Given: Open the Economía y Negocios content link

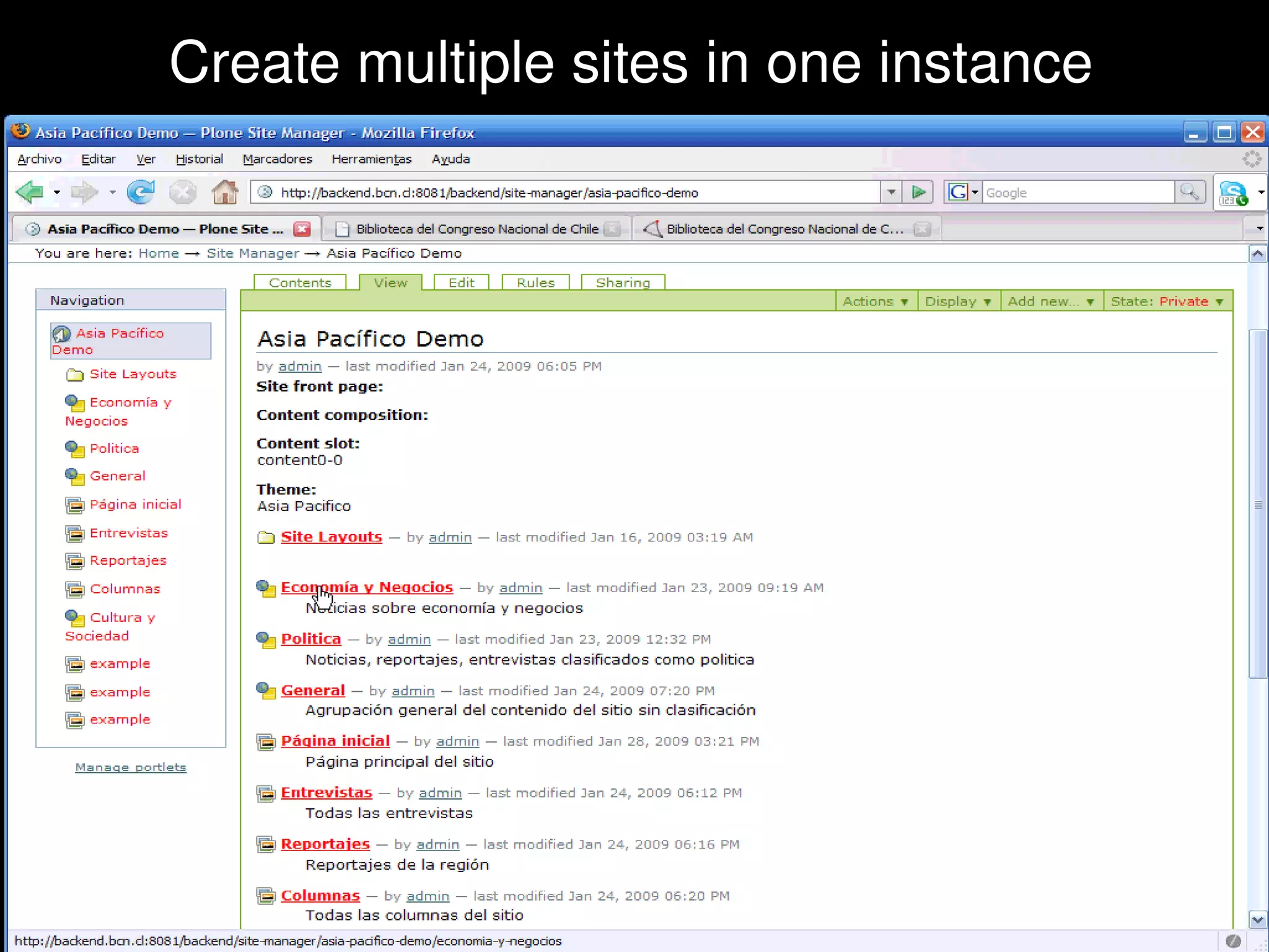Looking at the screenshot, I should coord(367,587).
